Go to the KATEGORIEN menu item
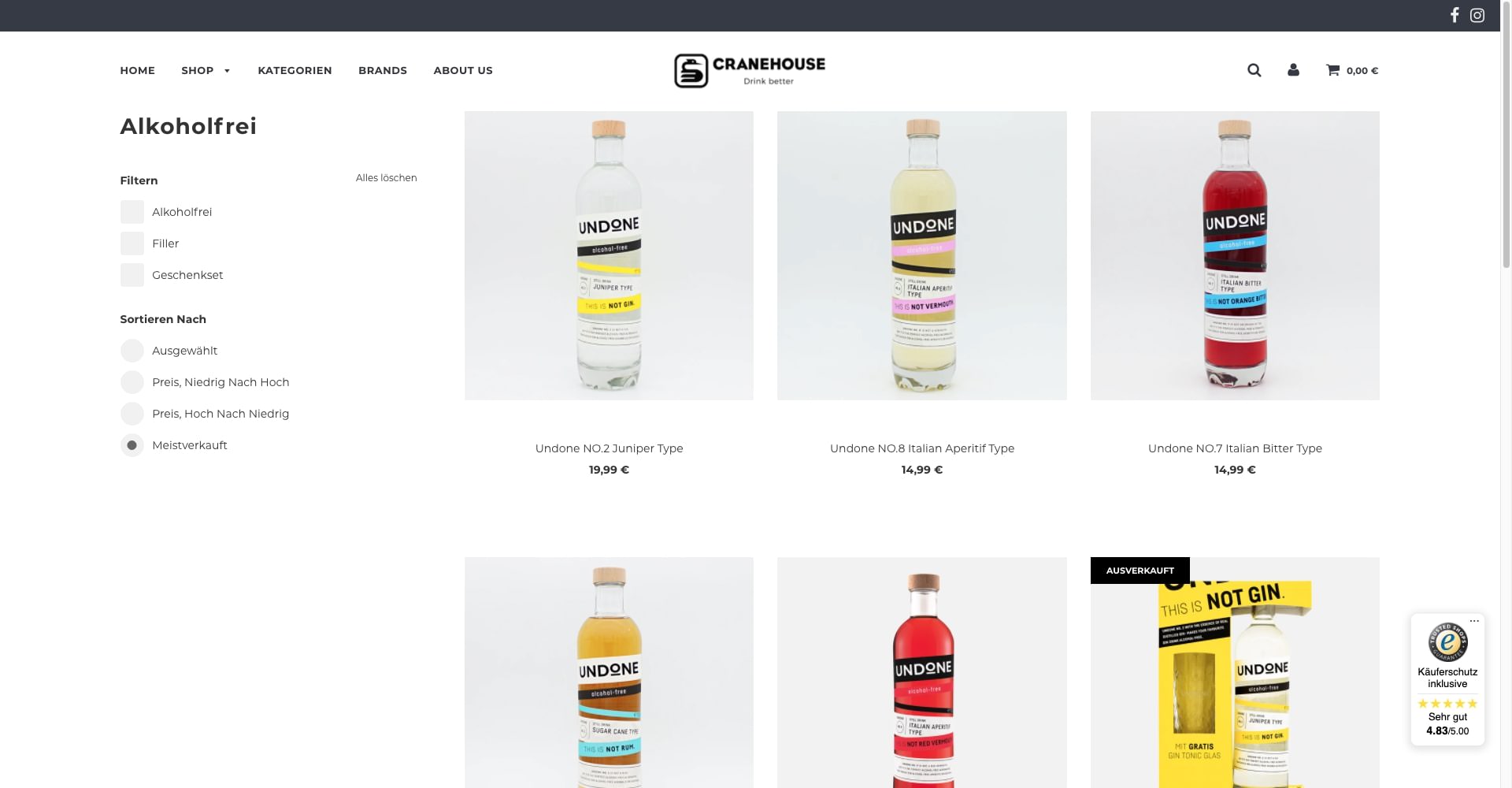This screenshot has height=788, width=1512. point(295,70)
